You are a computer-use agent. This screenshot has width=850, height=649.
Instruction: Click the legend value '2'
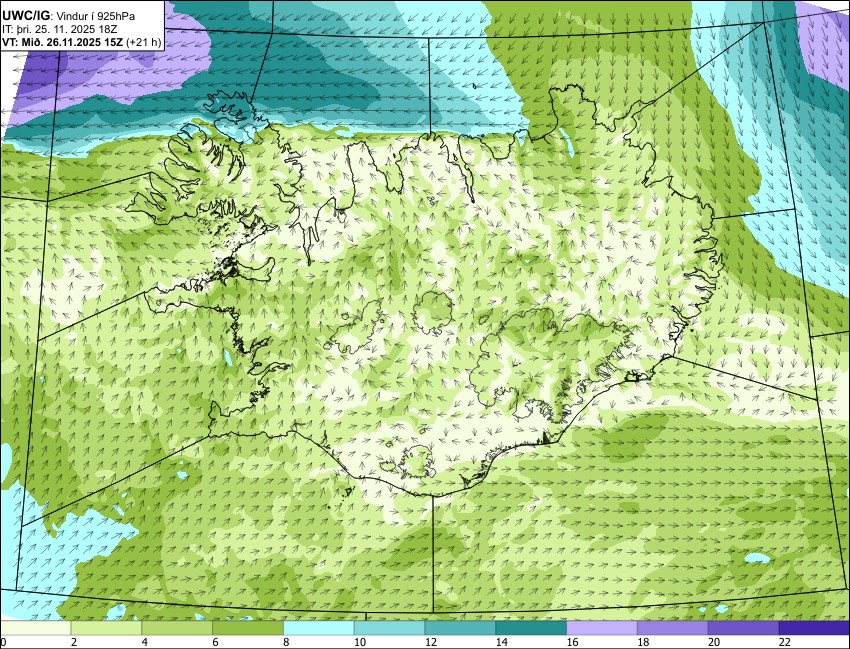[x=74, y=642]
